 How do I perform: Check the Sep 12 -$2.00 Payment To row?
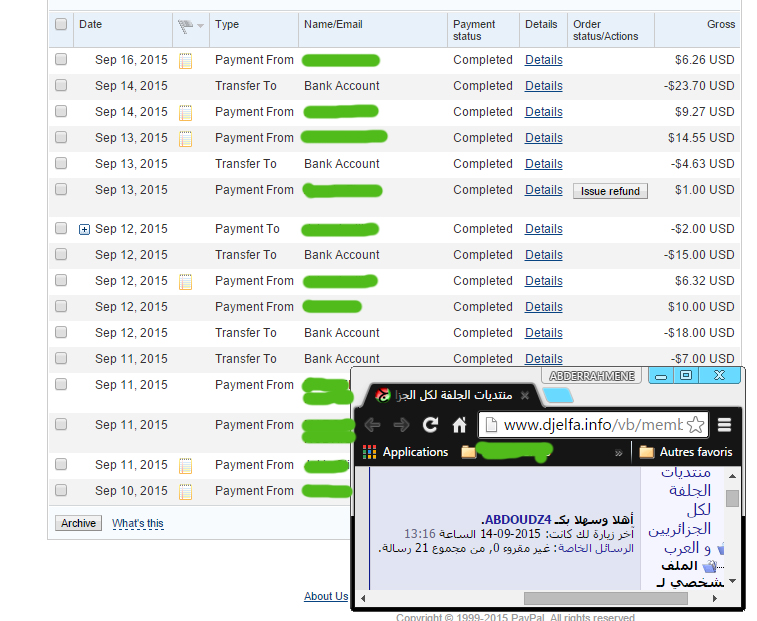[61, 228]
